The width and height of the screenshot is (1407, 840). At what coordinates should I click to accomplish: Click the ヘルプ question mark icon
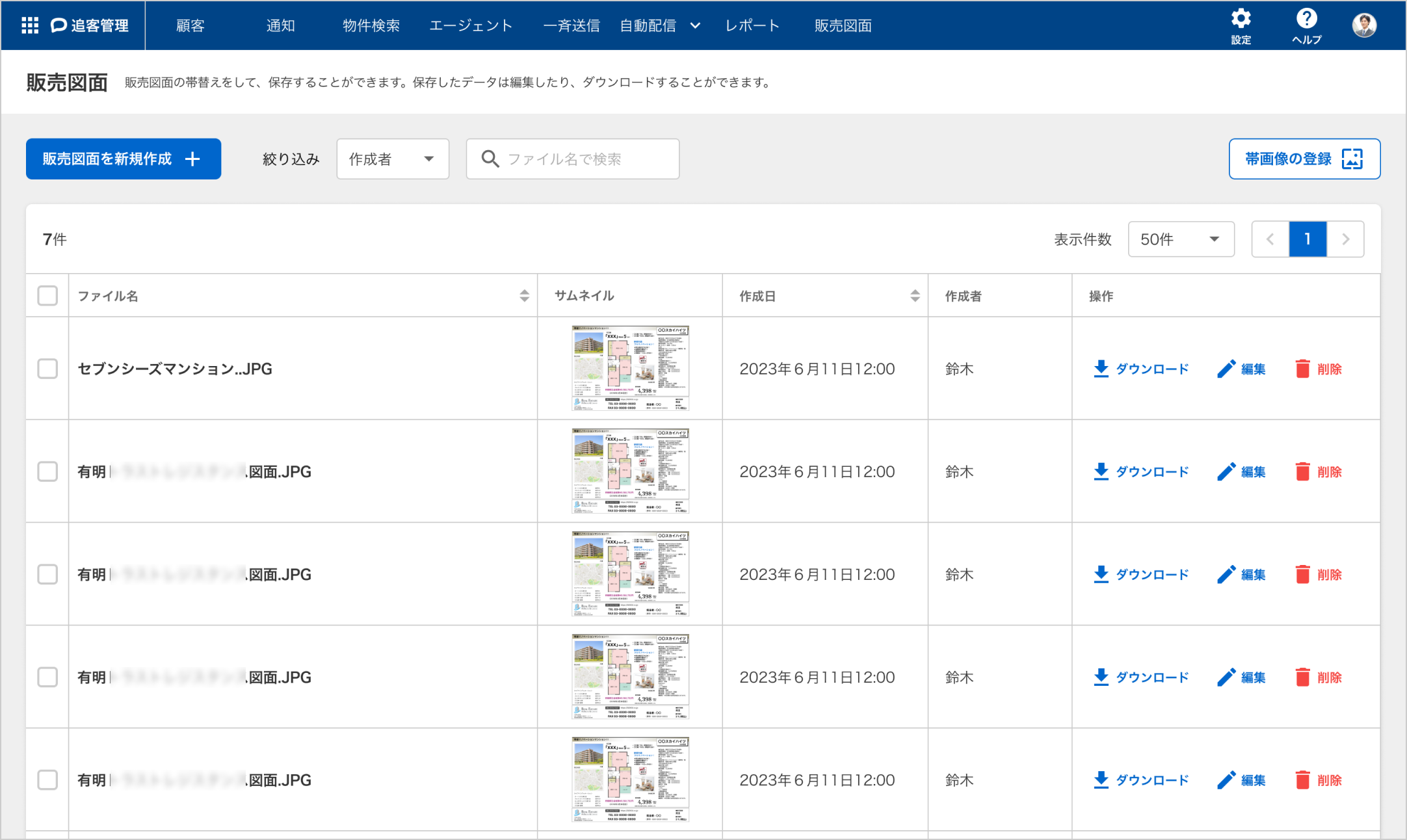pos(1306,19)
